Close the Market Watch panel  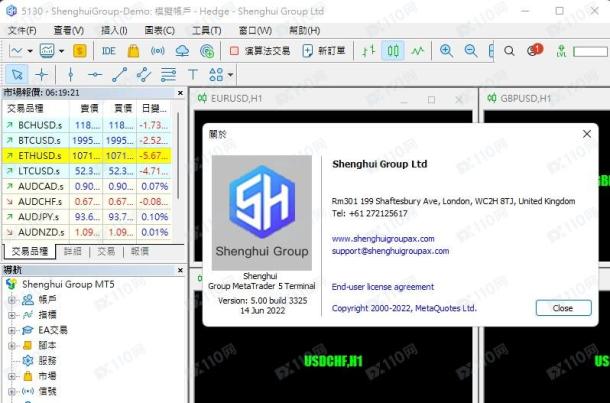pos(180,93)
